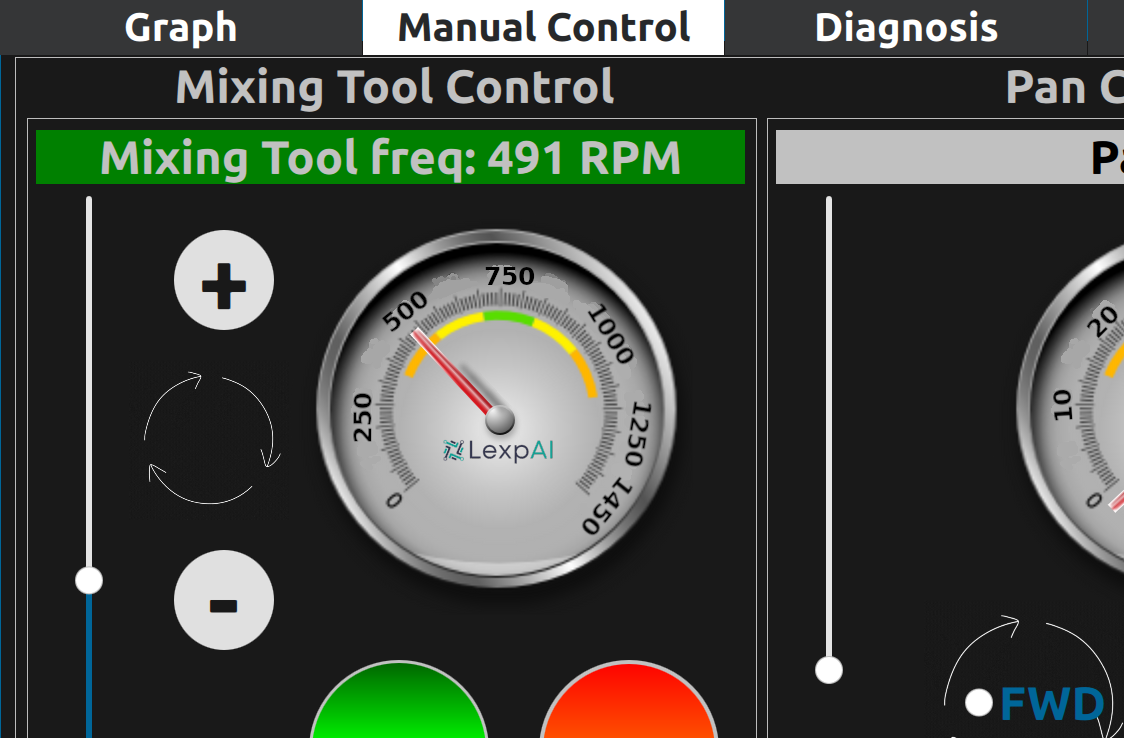Click the gray pan status banner
Viewport: 1124px width, 738px height.
[949, 158]
